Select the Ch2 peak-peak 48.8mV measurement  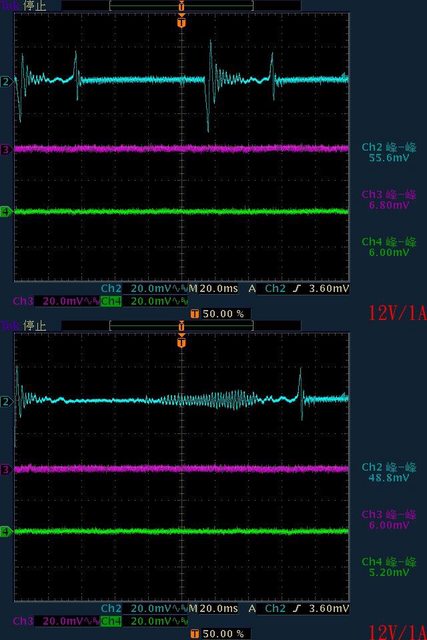pyautogui.click(x=389, y=472)
